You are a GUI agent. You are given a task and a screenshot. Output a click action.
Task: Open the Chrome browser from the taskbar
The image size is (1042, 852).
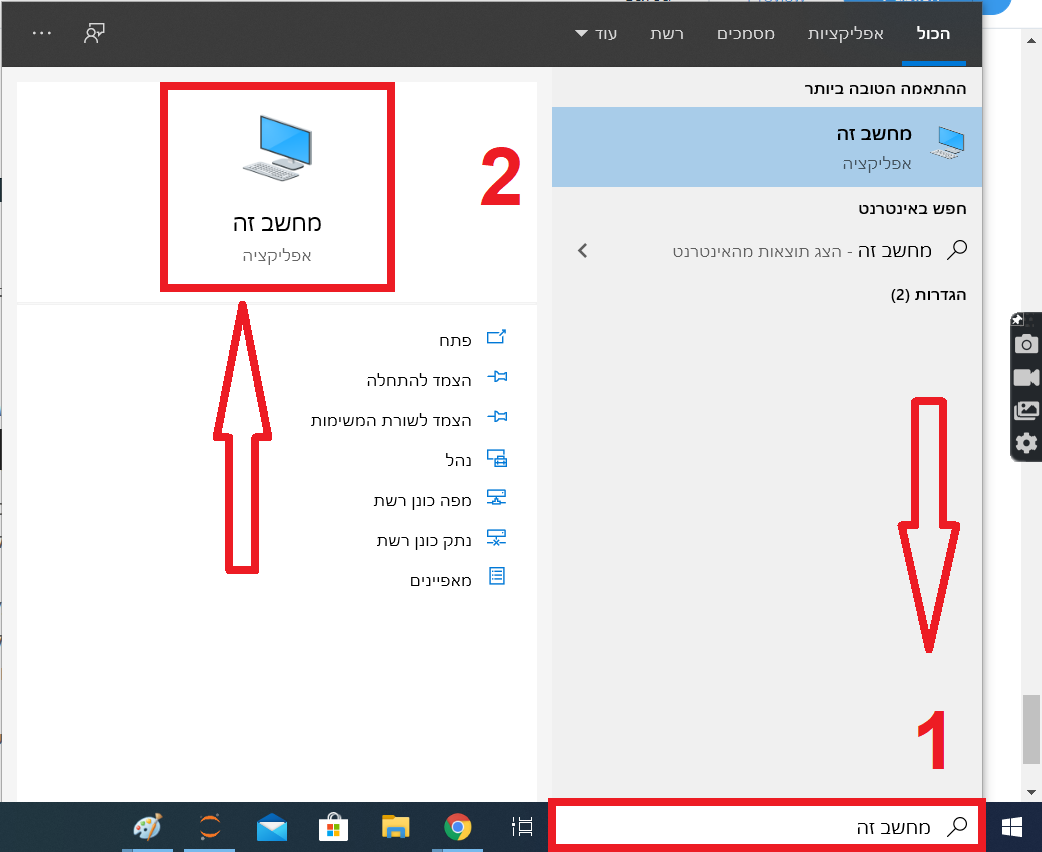point(457,827)
